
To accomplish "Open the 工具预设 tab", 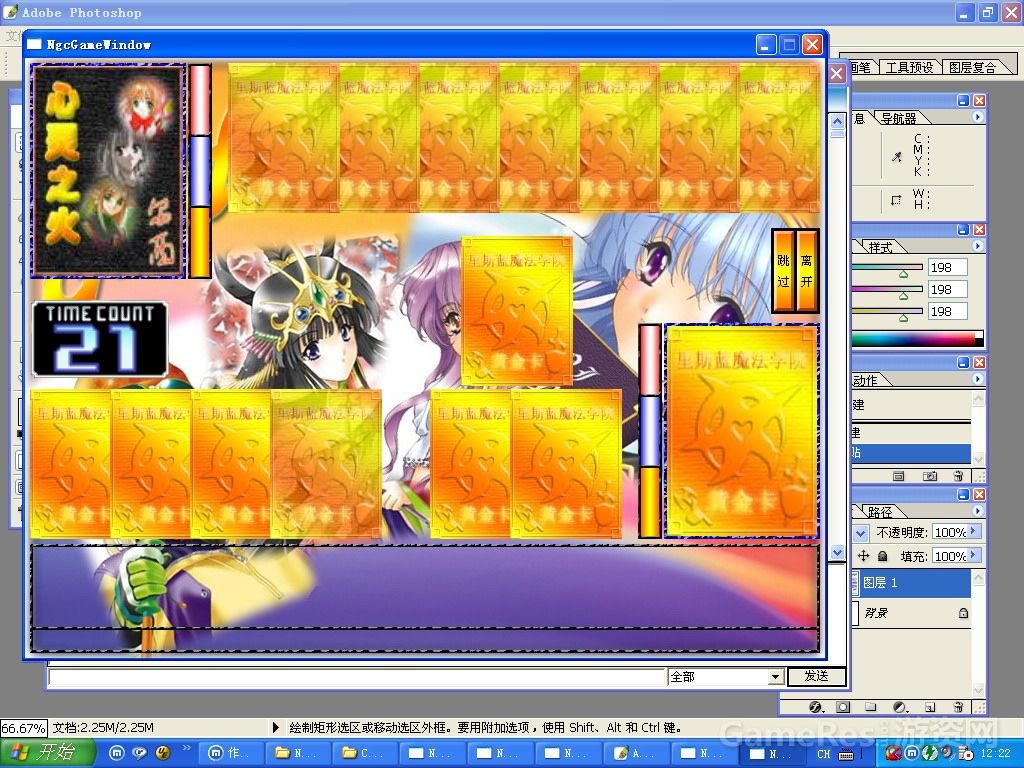I will pyautogui.click(x=909, y=67).
